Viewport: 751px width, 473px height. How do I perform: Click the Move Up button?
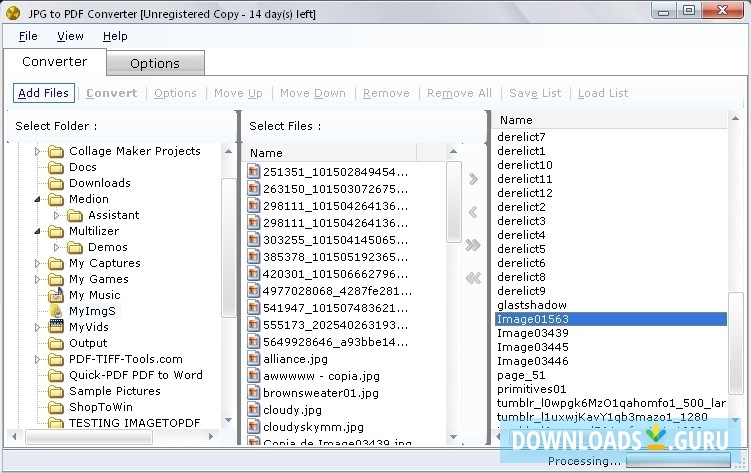coord(238,93)
